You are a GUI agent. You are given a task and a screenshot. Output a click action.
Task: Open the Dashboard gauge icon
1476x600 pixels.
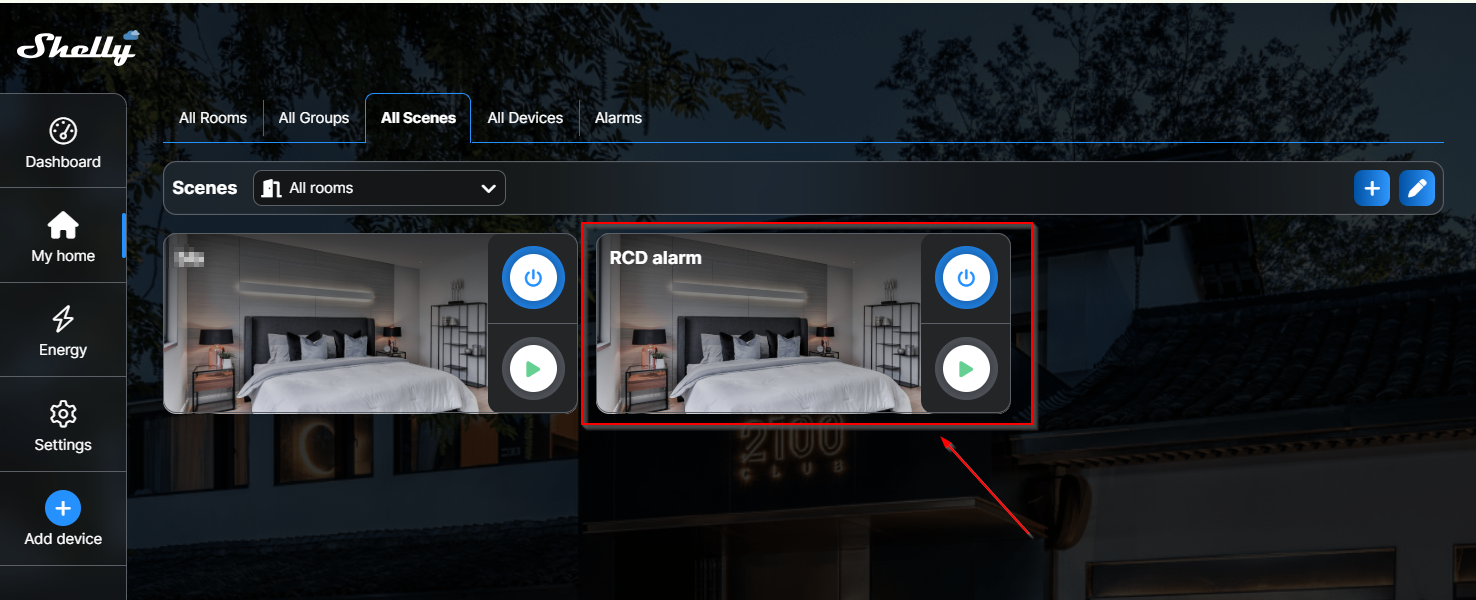(x=63, y=131)
